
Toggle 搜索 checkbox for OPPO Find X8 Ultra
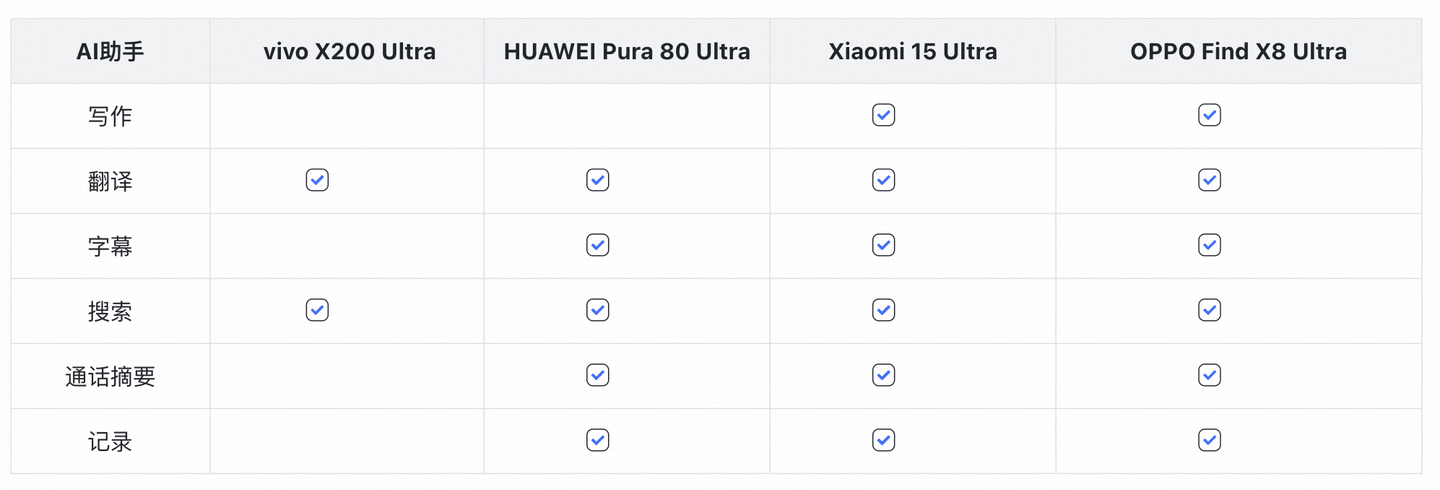click(1209, 310)
